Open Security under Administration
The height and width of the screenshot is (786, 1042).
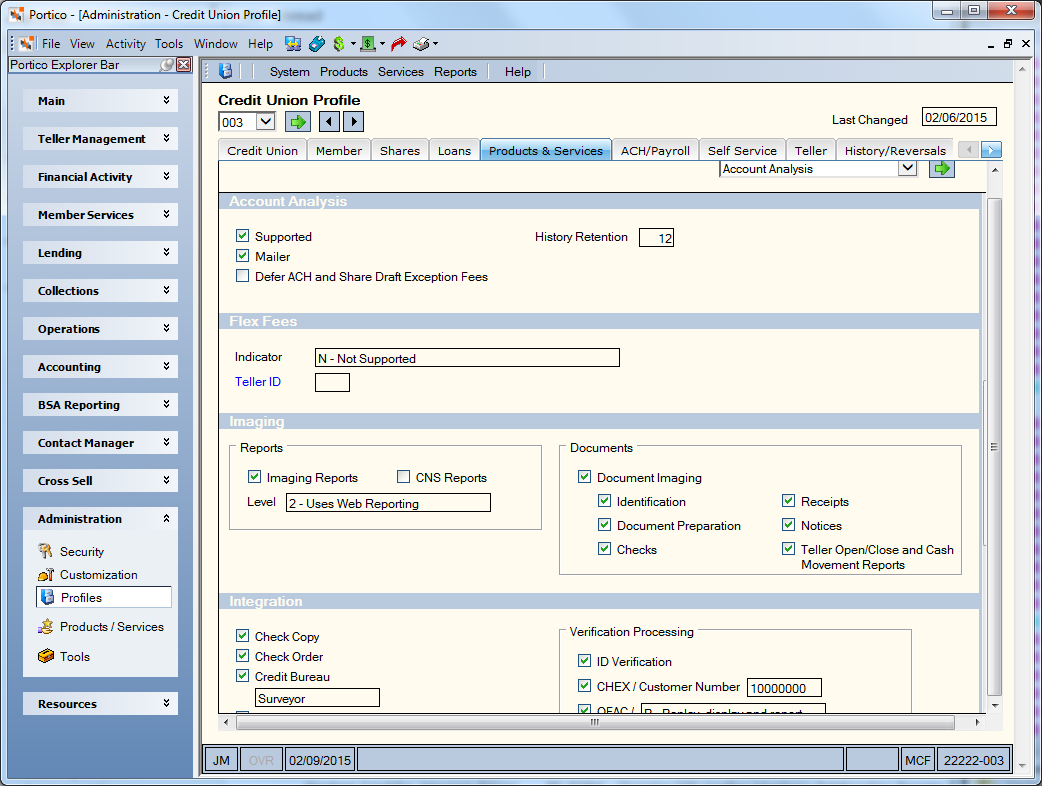(x=82, y=551)
